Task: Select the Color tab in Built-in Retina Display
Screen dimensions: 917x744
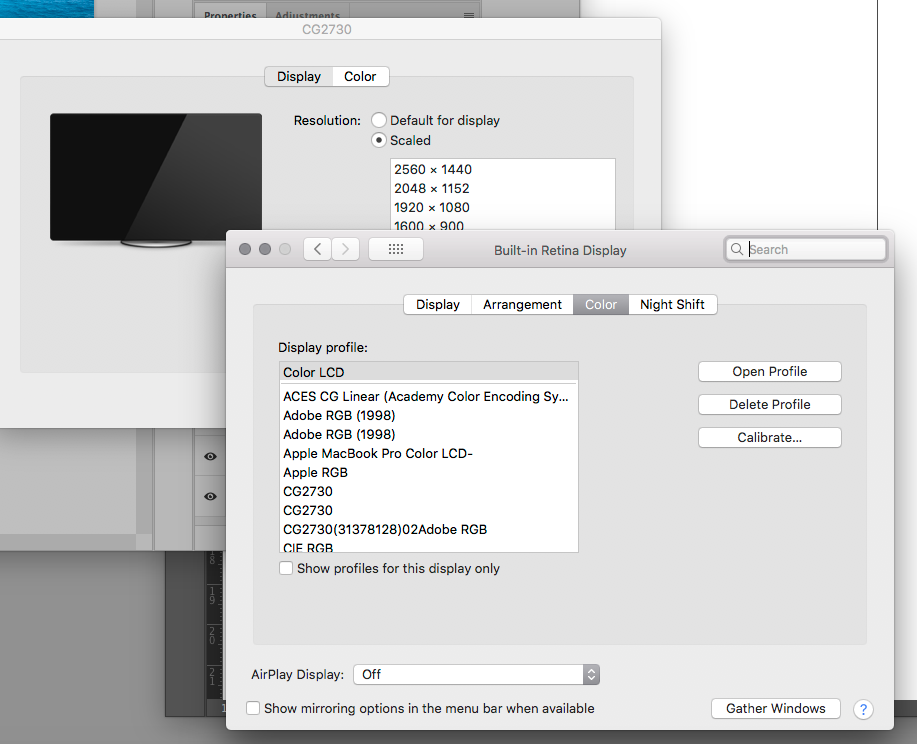Action: click(x=601, y=305)
